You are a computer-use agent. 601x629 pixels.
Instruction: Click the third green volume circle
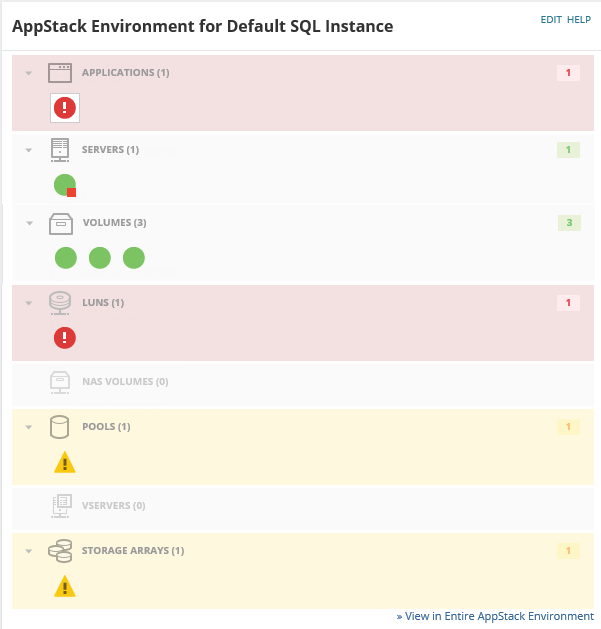(134, 258)
